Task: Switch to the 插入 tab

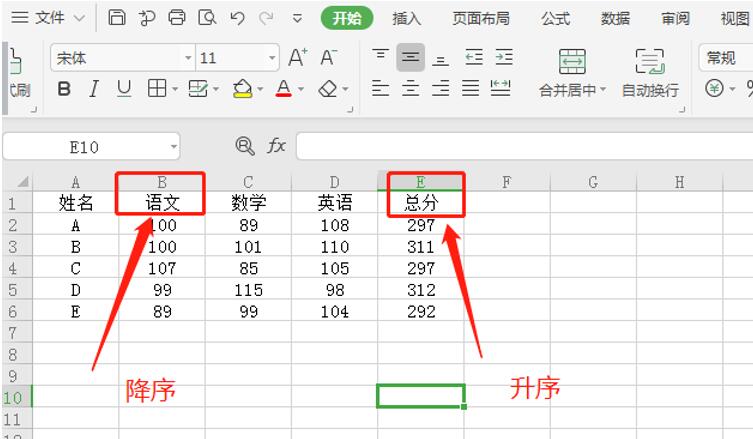Action: 406,18
